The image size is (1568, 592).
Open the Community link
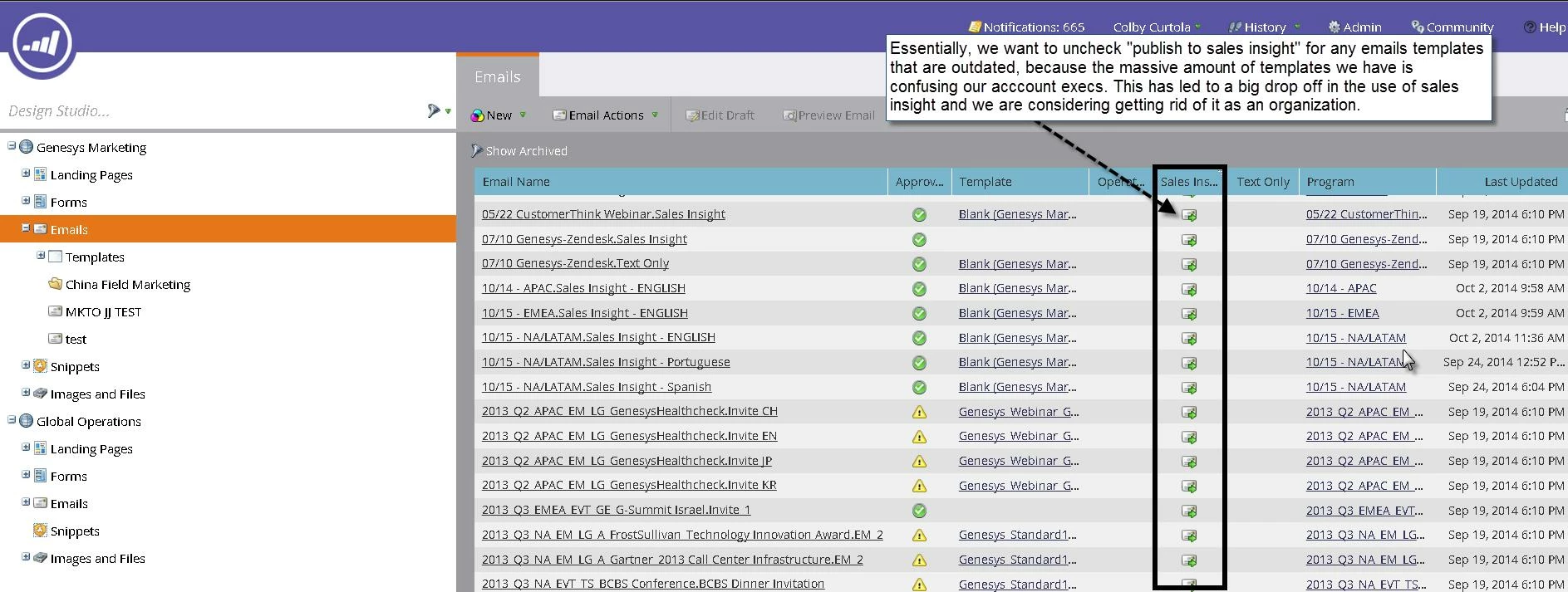pos(1452,27)
